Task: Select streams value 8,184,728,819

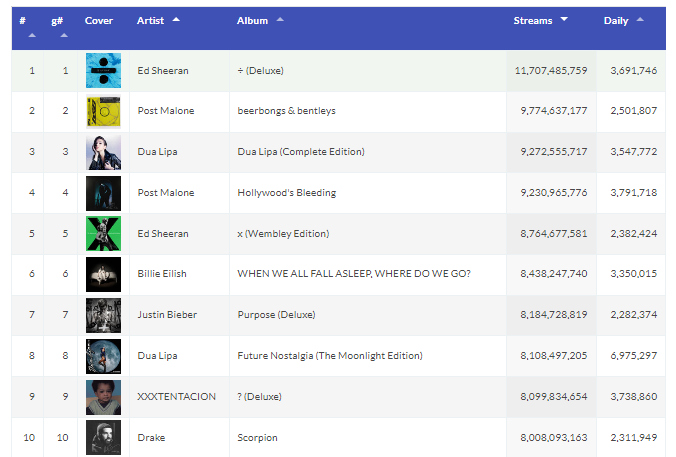Action: point(554,315)
